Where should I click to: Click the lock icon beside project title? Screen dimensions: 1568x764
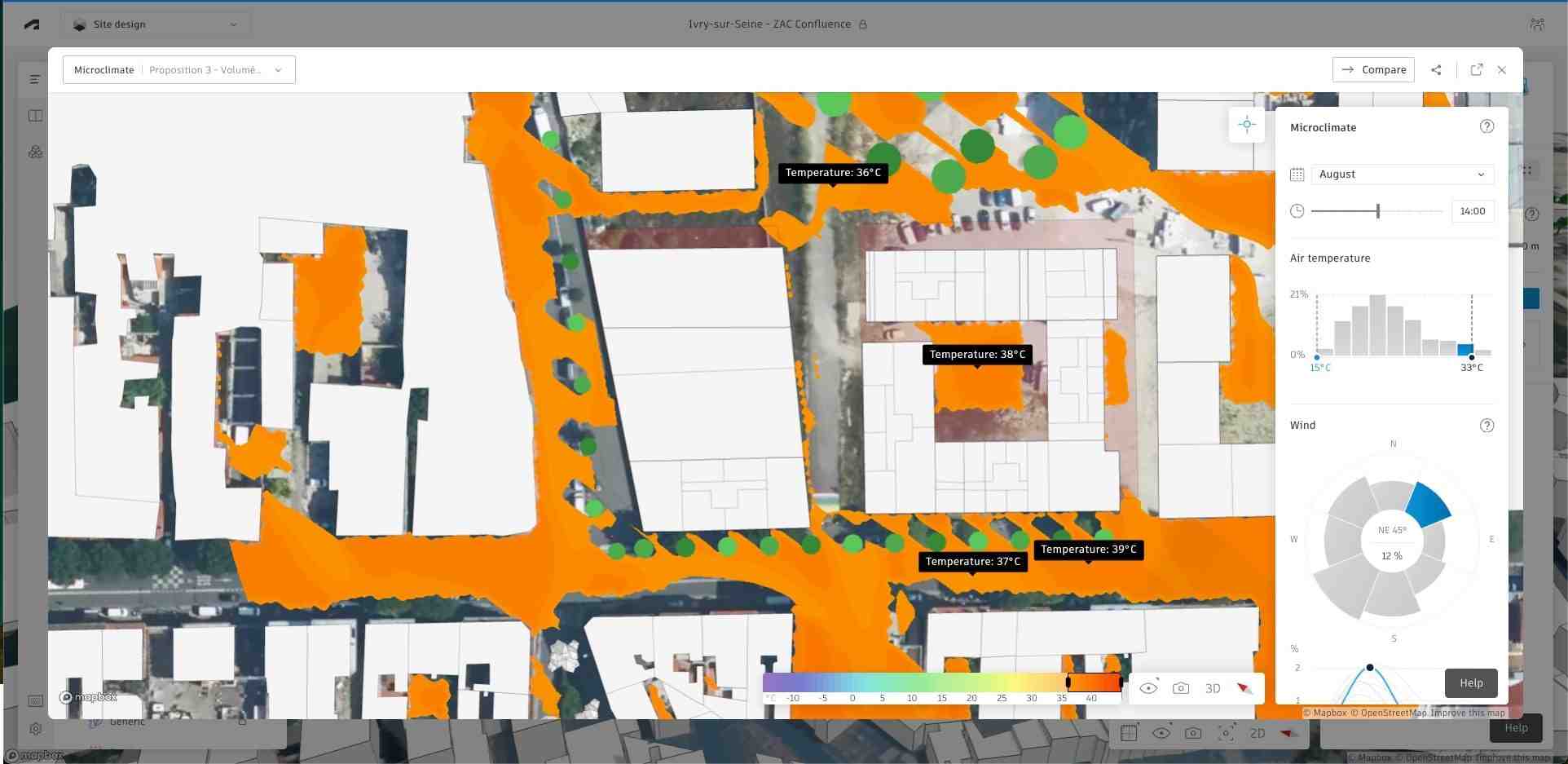(x=863, y=24)
